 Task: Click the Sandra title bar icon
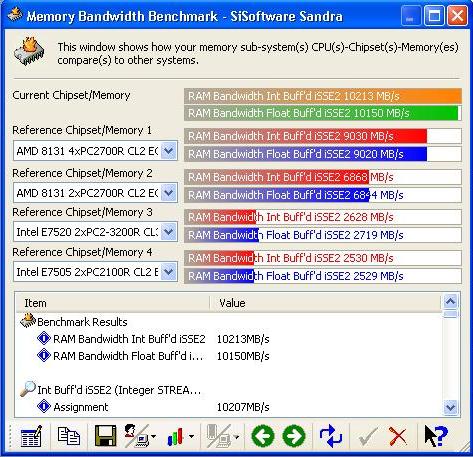pyautogui.click(x=15, y=15)
